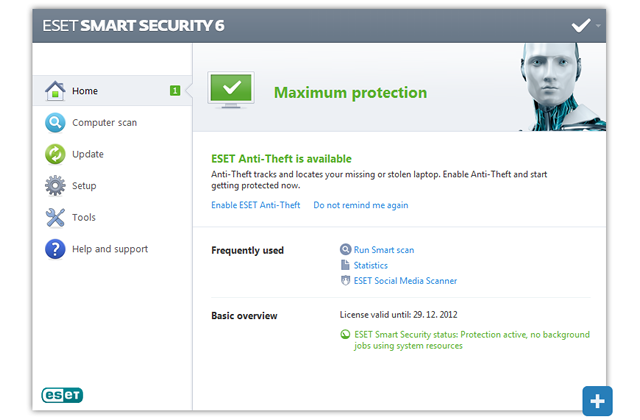The width and height of the screenshot is (640, 420).
Task: Click Do not remind me again link
Action: pyautogui.click(x=361, y=205)
